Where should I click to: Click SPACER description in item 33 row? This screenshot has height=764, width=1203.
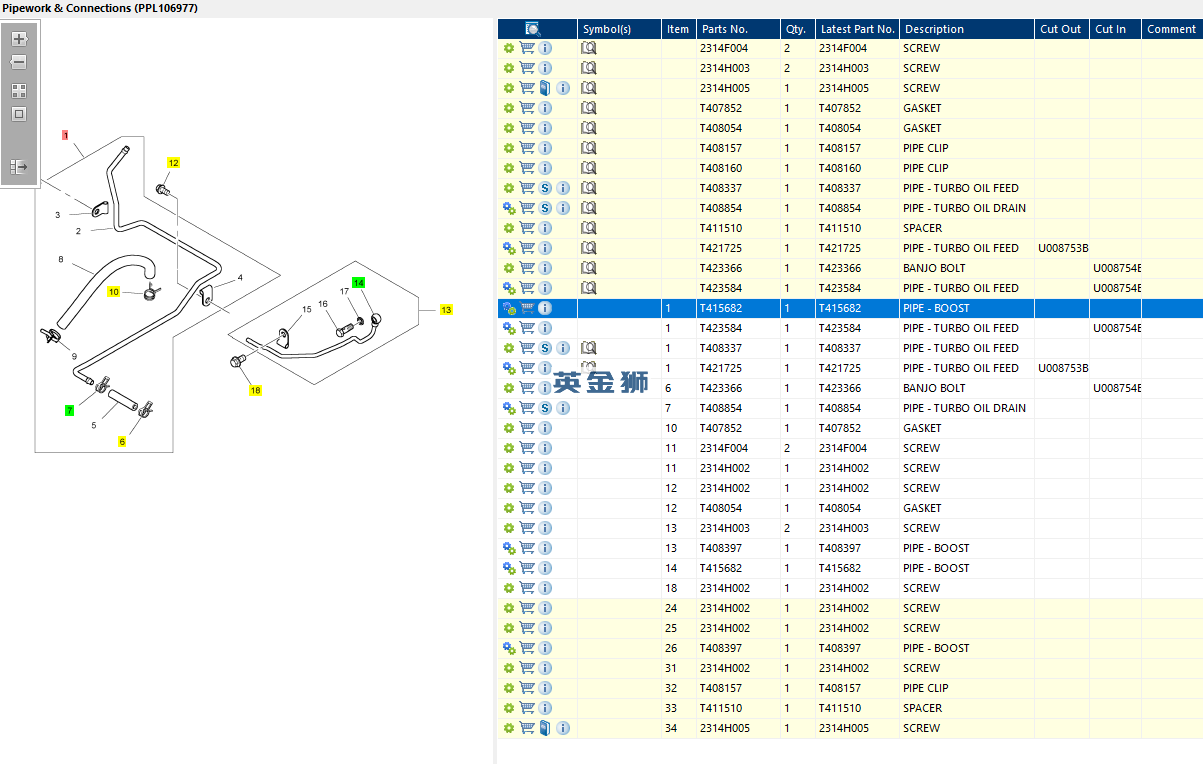coord(922,708)
